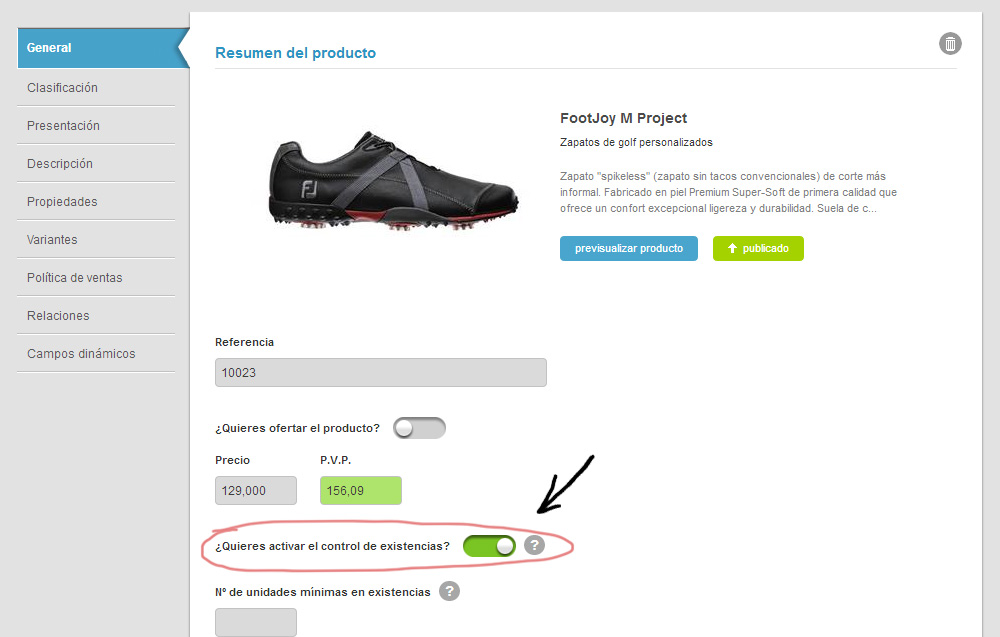Click the Precio input field
This screenshot has width=1000, height=637.
click(x=255, y=491)
